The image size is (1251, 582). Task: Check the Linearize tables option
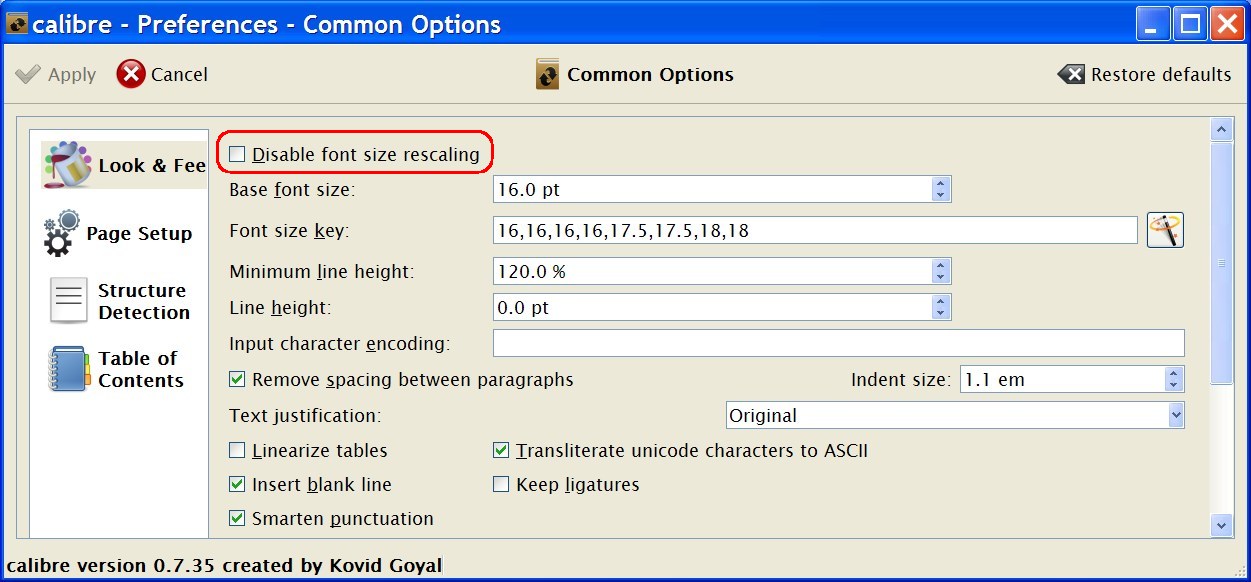point(237,450)
